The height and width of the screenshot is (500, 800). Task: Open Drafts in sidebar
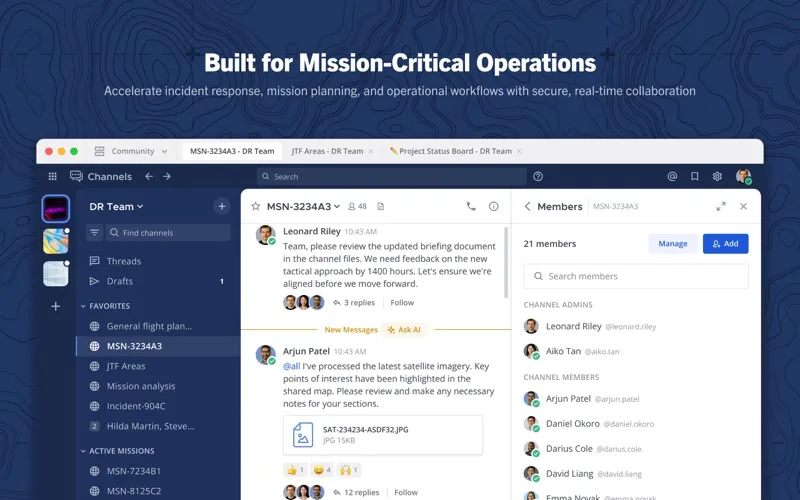click(x=158, y=281)
